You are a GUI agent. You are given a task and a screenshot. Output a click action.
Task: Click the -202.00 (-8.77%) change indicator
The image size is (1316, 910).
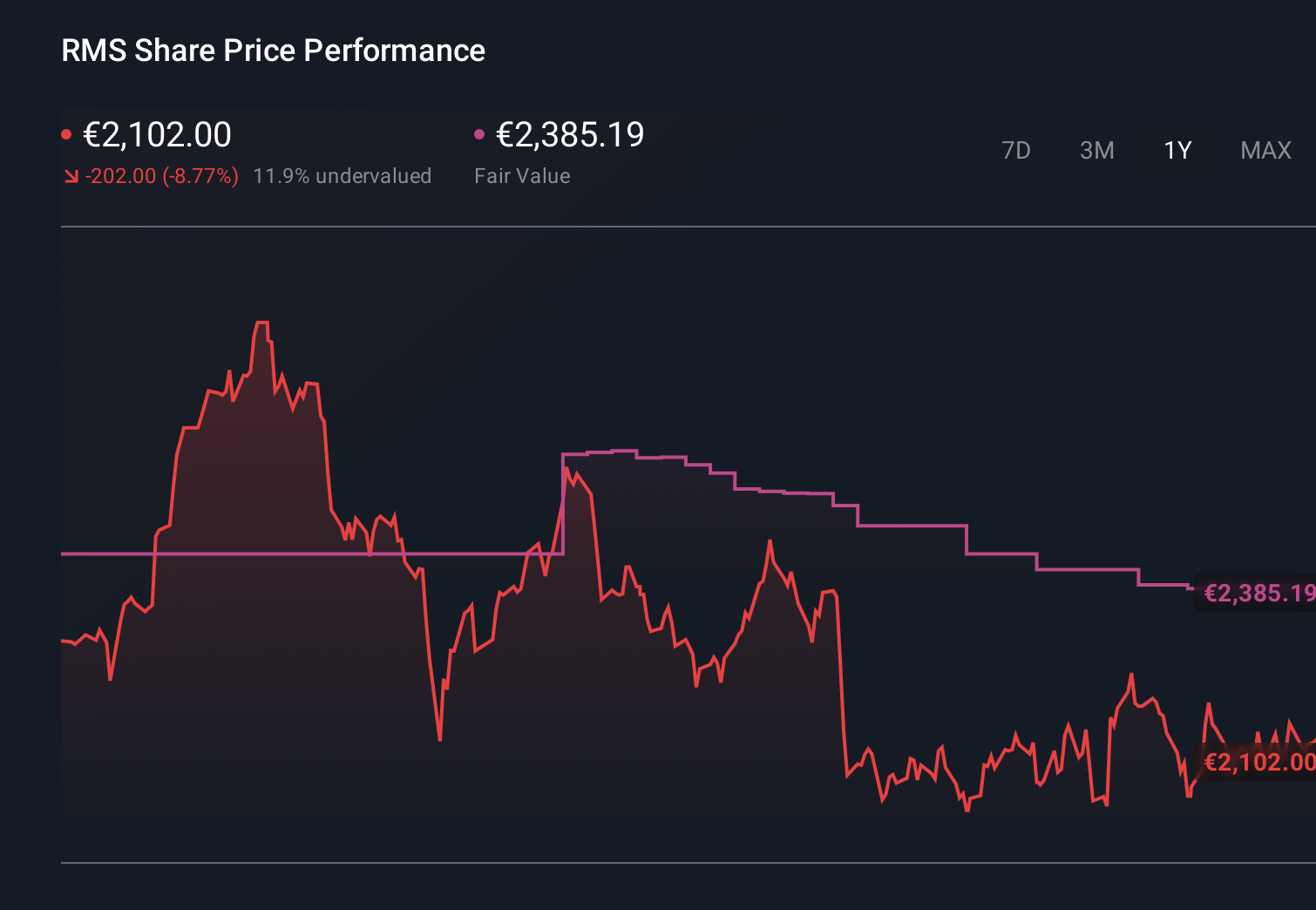point(161,175)
